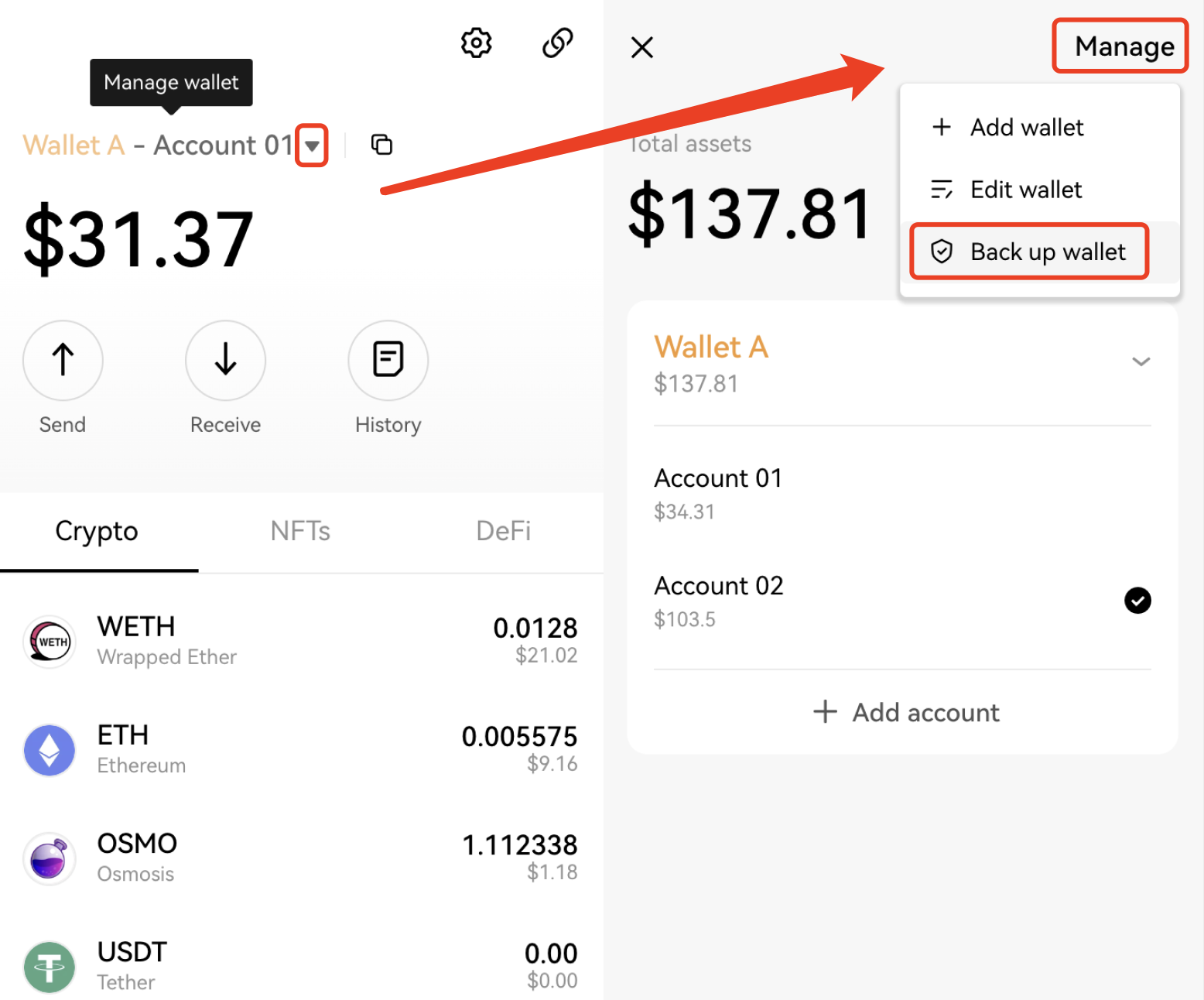Choose Account 01 in Wallet A
Screen dimensions: 1204x1000
click(718, 492)
